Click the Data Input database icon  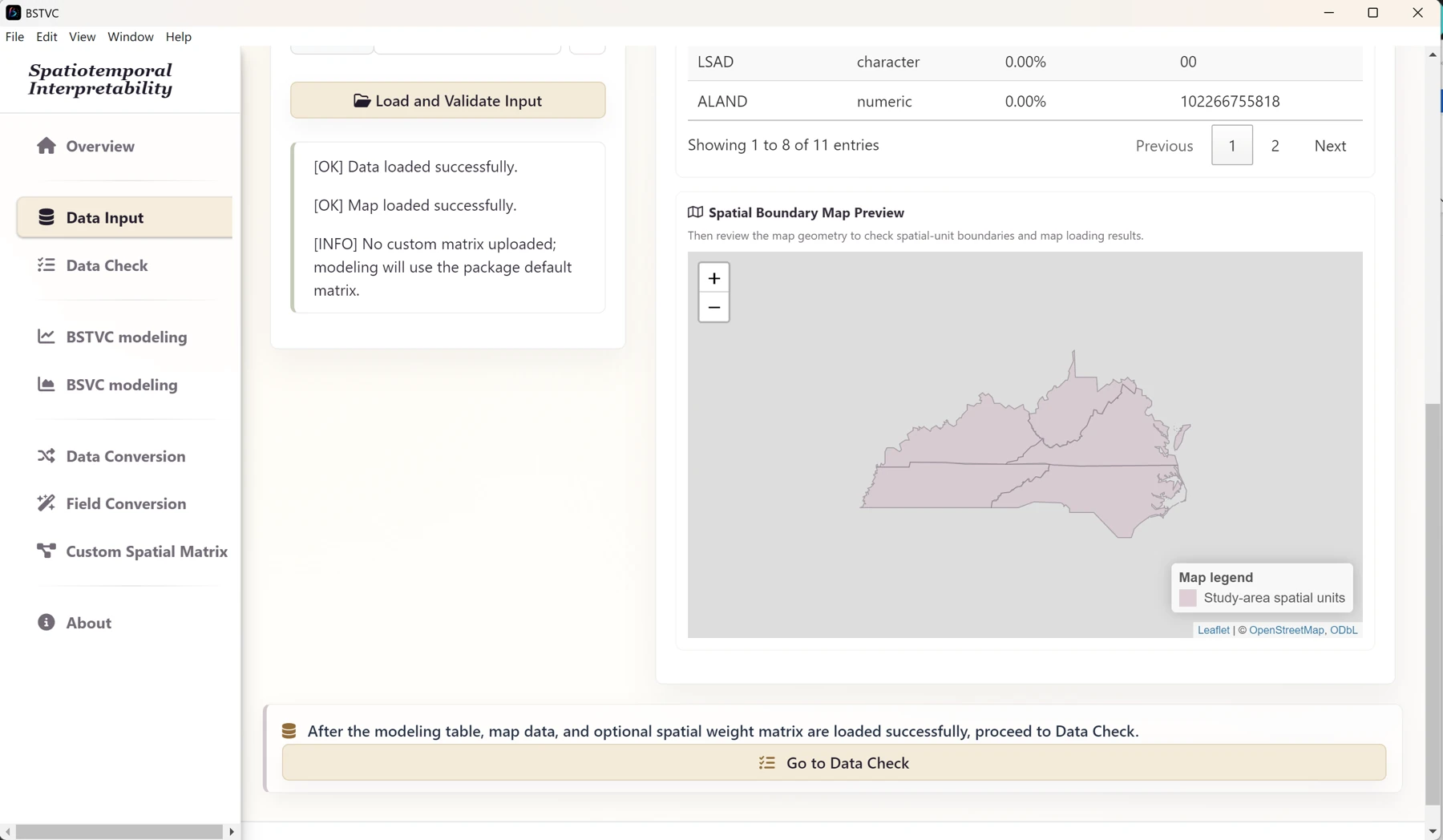pos(46,217)
